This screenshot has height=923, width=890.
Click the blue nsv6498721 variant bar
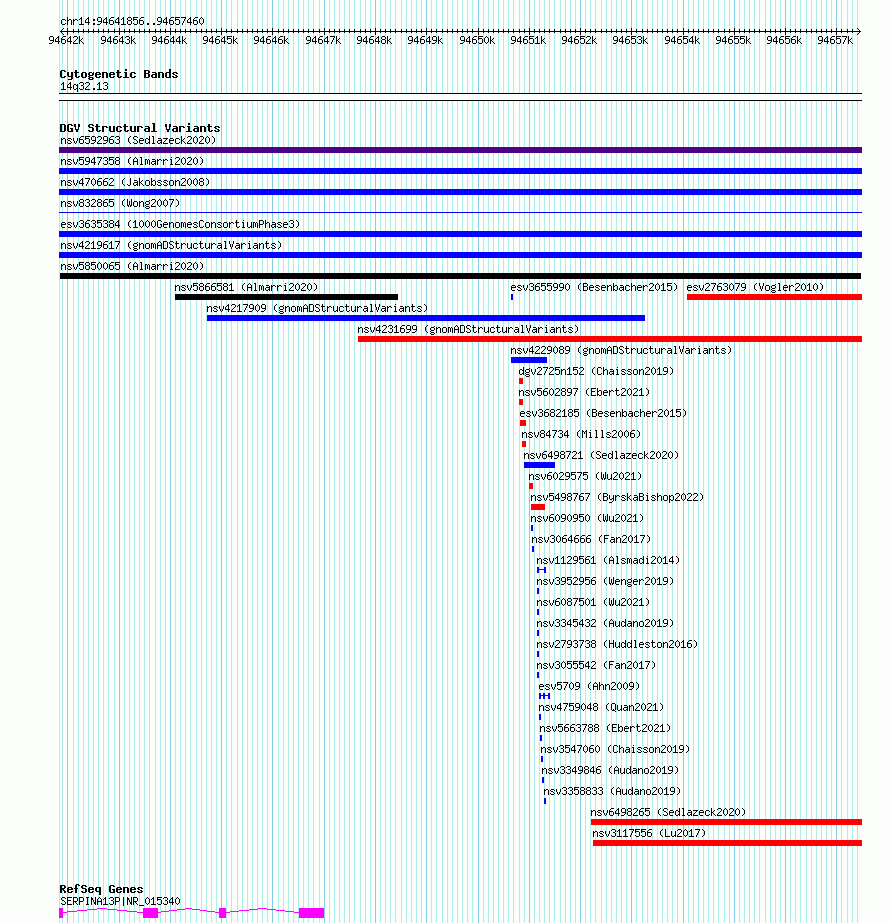[x=539, y=465]
